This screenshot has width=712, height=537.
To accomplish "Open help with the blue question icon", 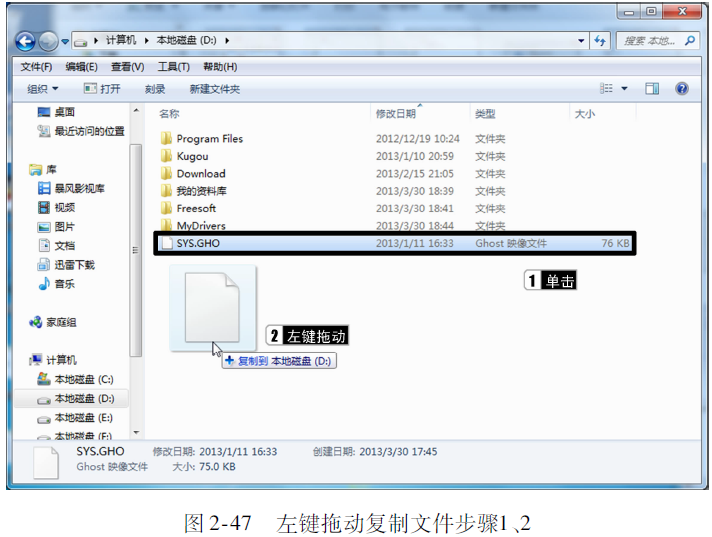I will click(681, 88).
